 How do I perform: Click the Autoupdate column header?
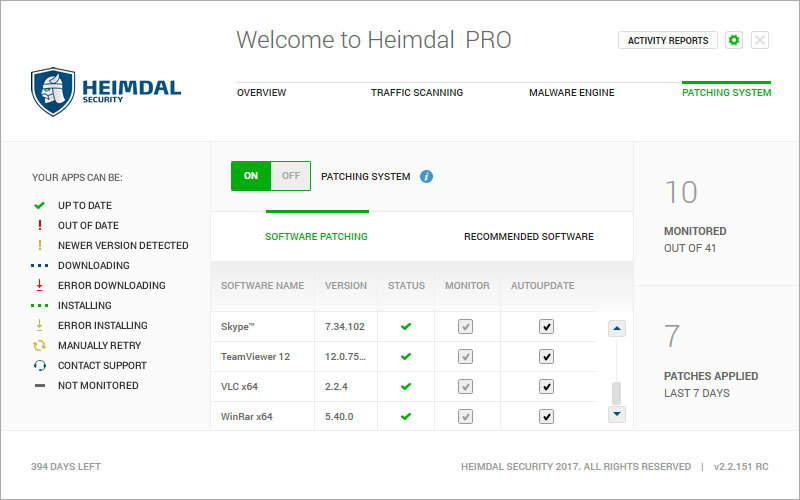coord(542,286)
